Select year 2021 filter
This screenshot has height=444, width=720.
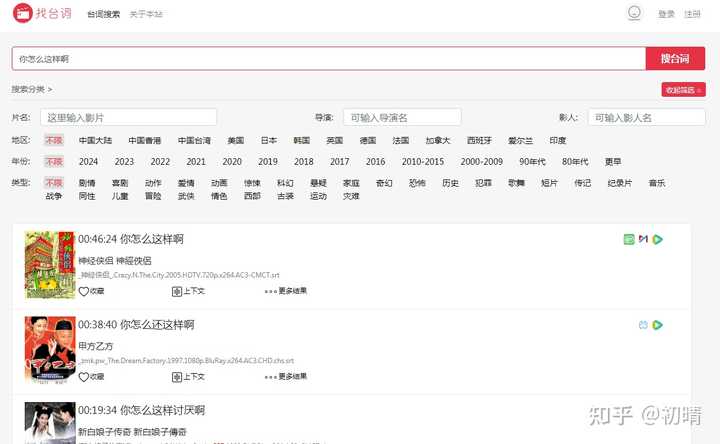[196, 162]
